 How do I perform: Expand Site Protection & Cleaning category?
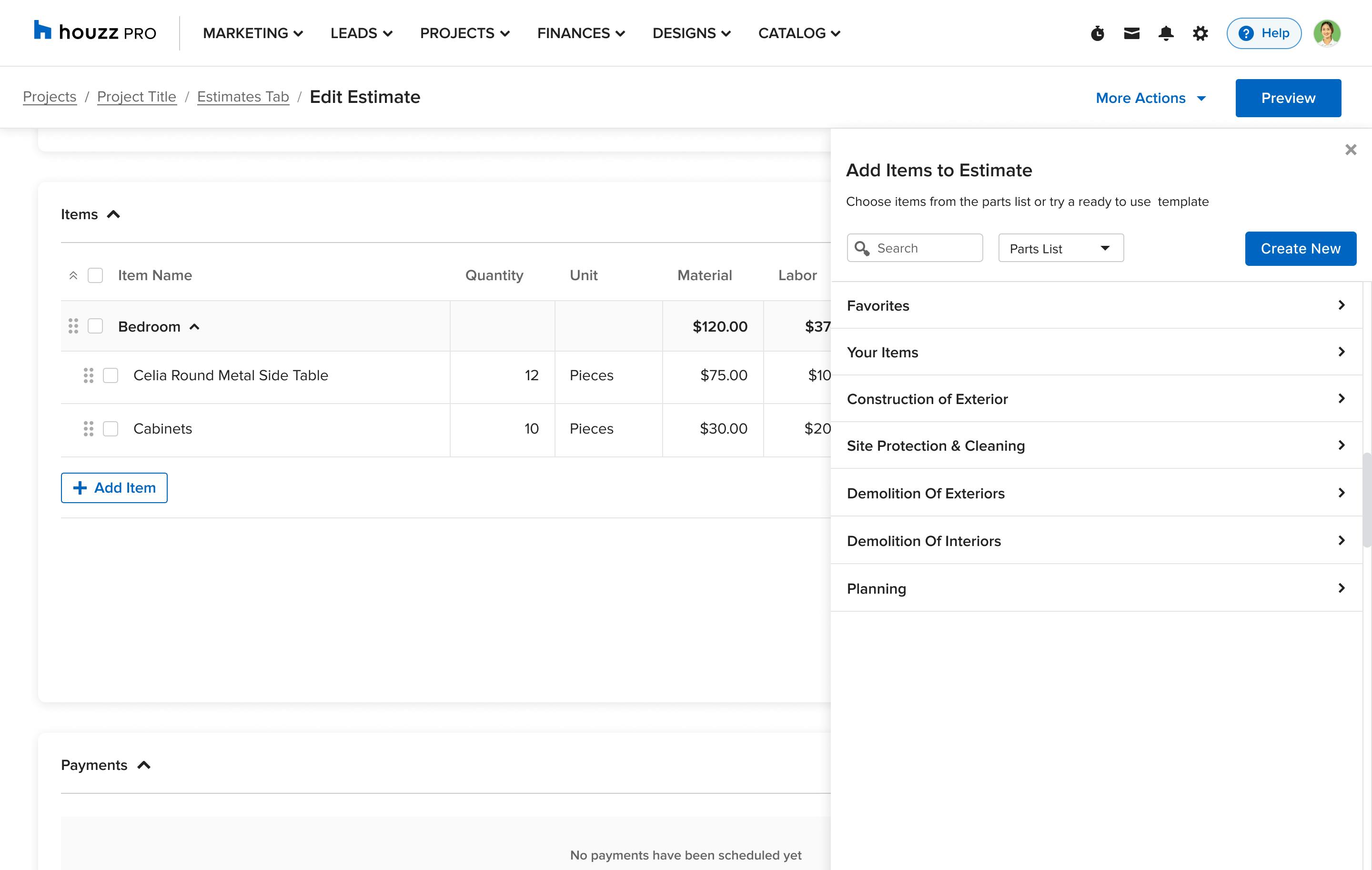pyautogui.click(x=1096, y=445)
